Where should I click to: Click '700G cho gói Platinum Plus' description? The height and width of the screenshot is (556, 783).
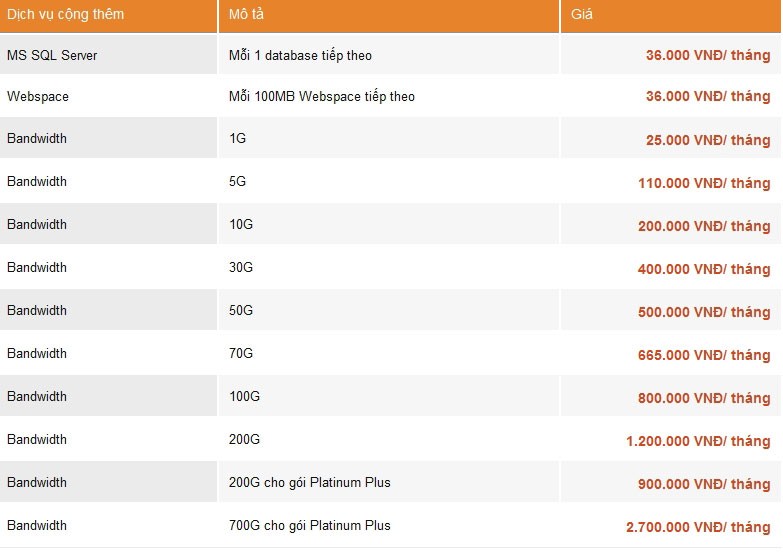[310, 526]
